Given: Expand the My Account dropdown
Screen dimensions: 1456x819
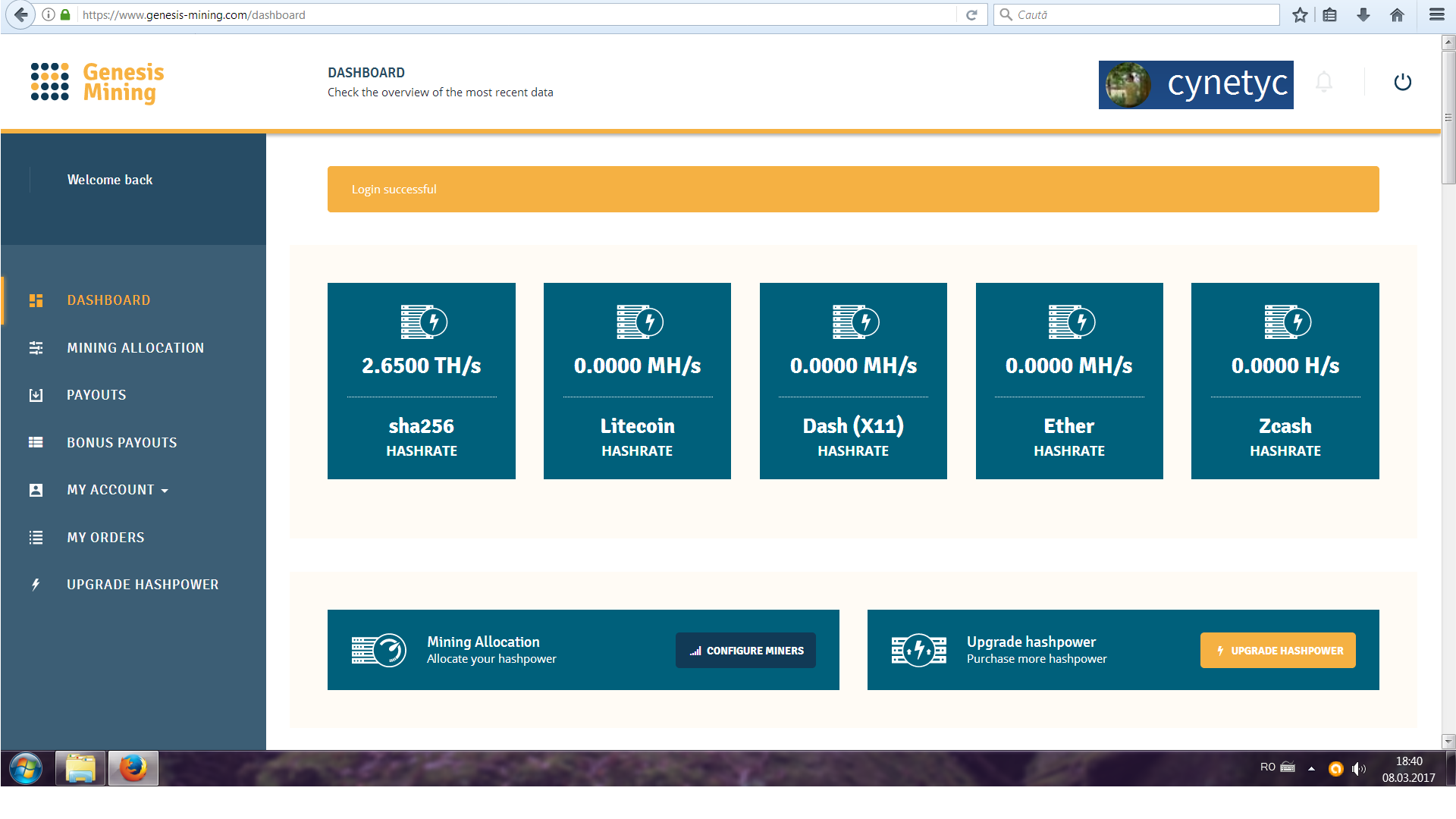Looking at the screenshot, I should 118,490.
